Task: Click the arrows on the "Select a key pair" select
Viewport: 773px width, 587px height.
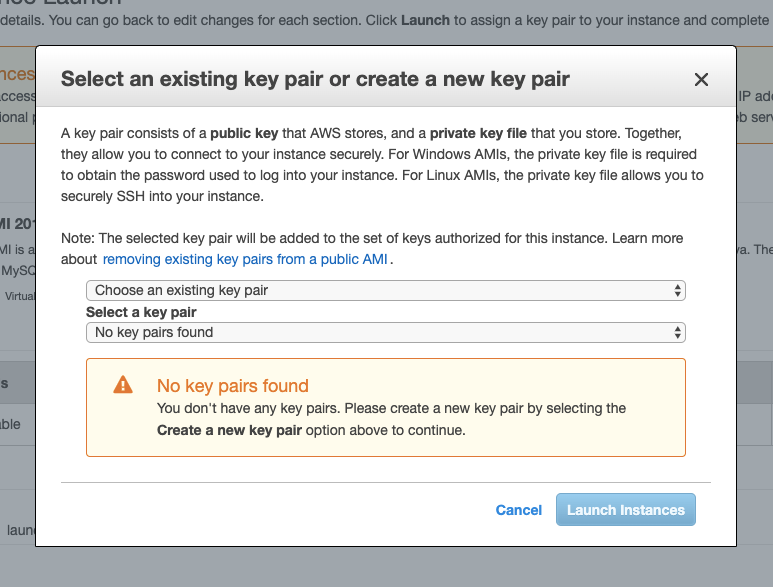Action: (x=678, y=332)
